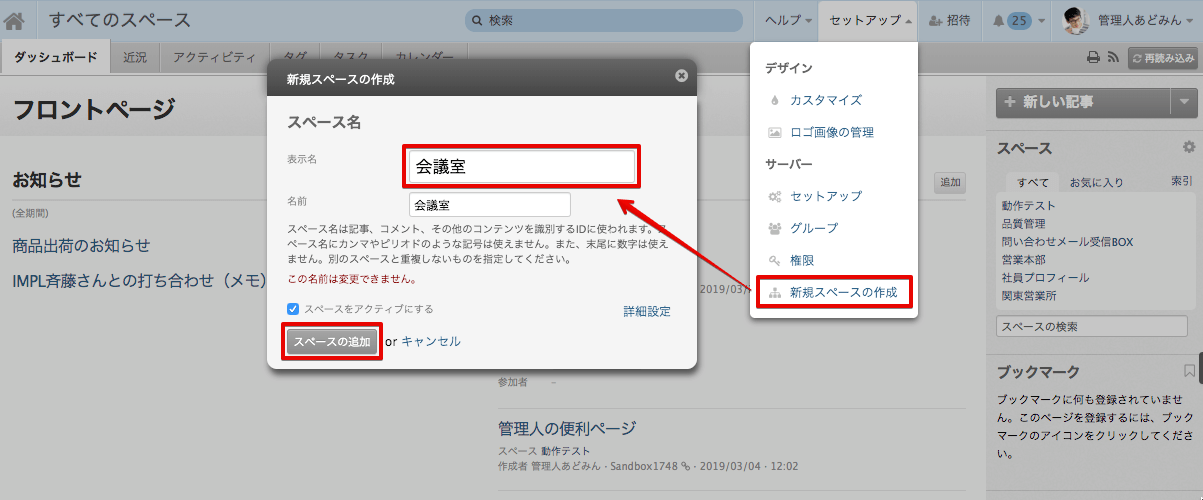1203x500 pixels.
Task: Click the notification bell icon
Action: click(x=1000, y=20)
